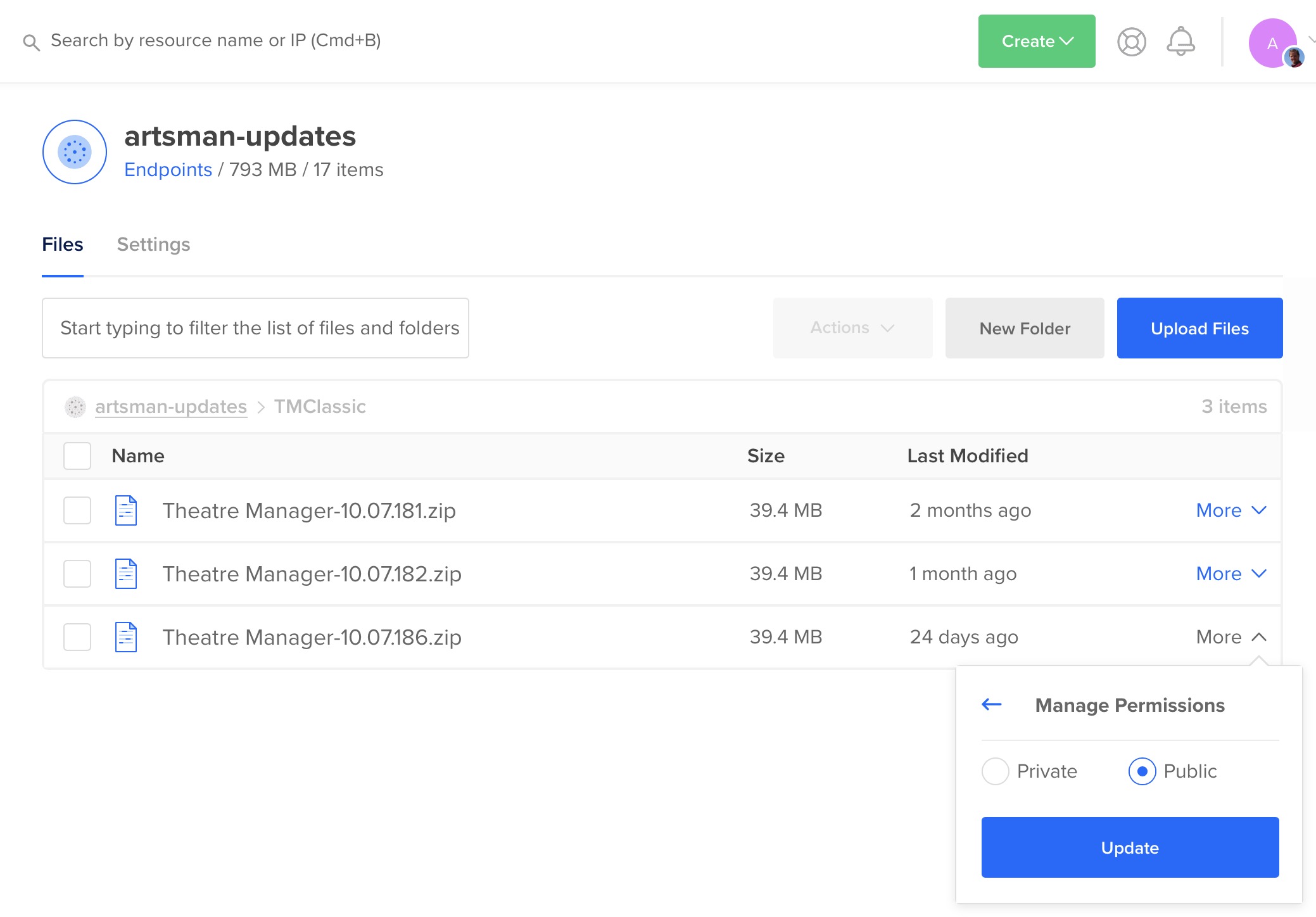Click the '24 days ago' modified value
Screen dimensions: 1316x917
click(x=964, y=637)
